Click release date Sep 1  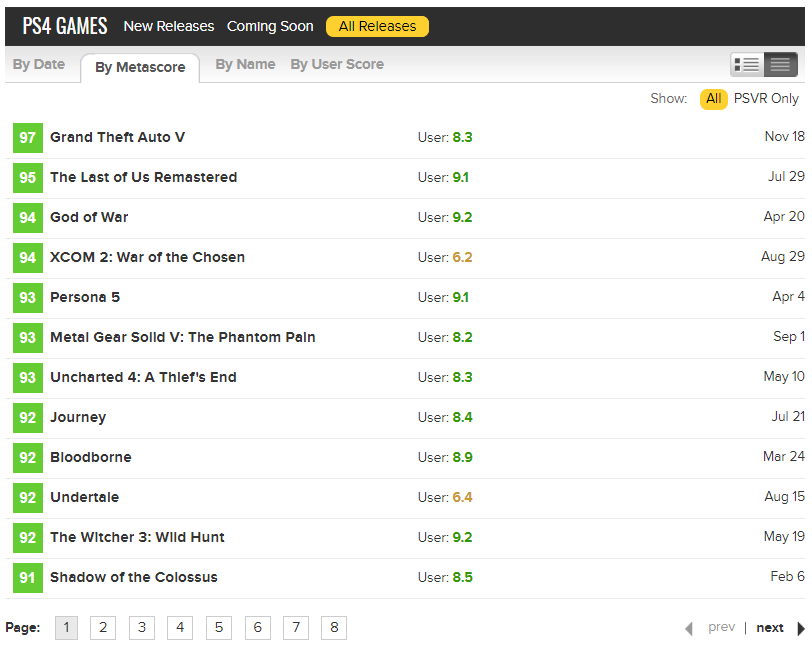789,336
